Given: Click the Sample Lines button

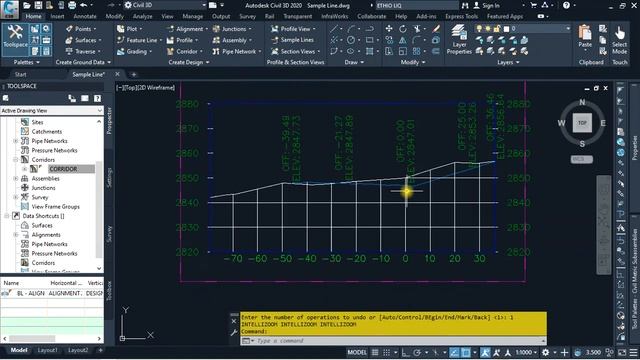Looking at the screenshot, I should click(293, 40).
